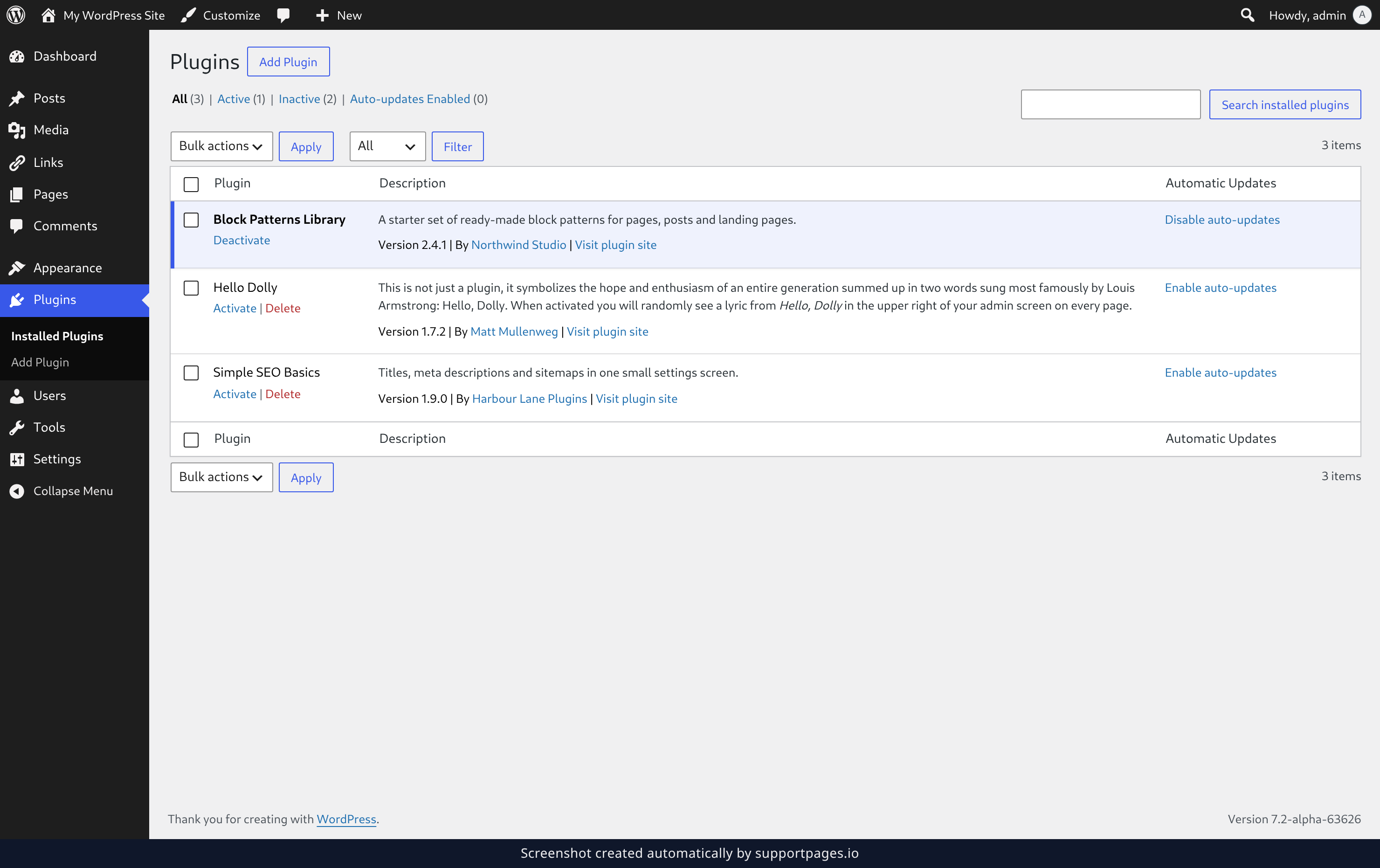Open the home icon for My WordPress Site

click(x=48, y=15)
